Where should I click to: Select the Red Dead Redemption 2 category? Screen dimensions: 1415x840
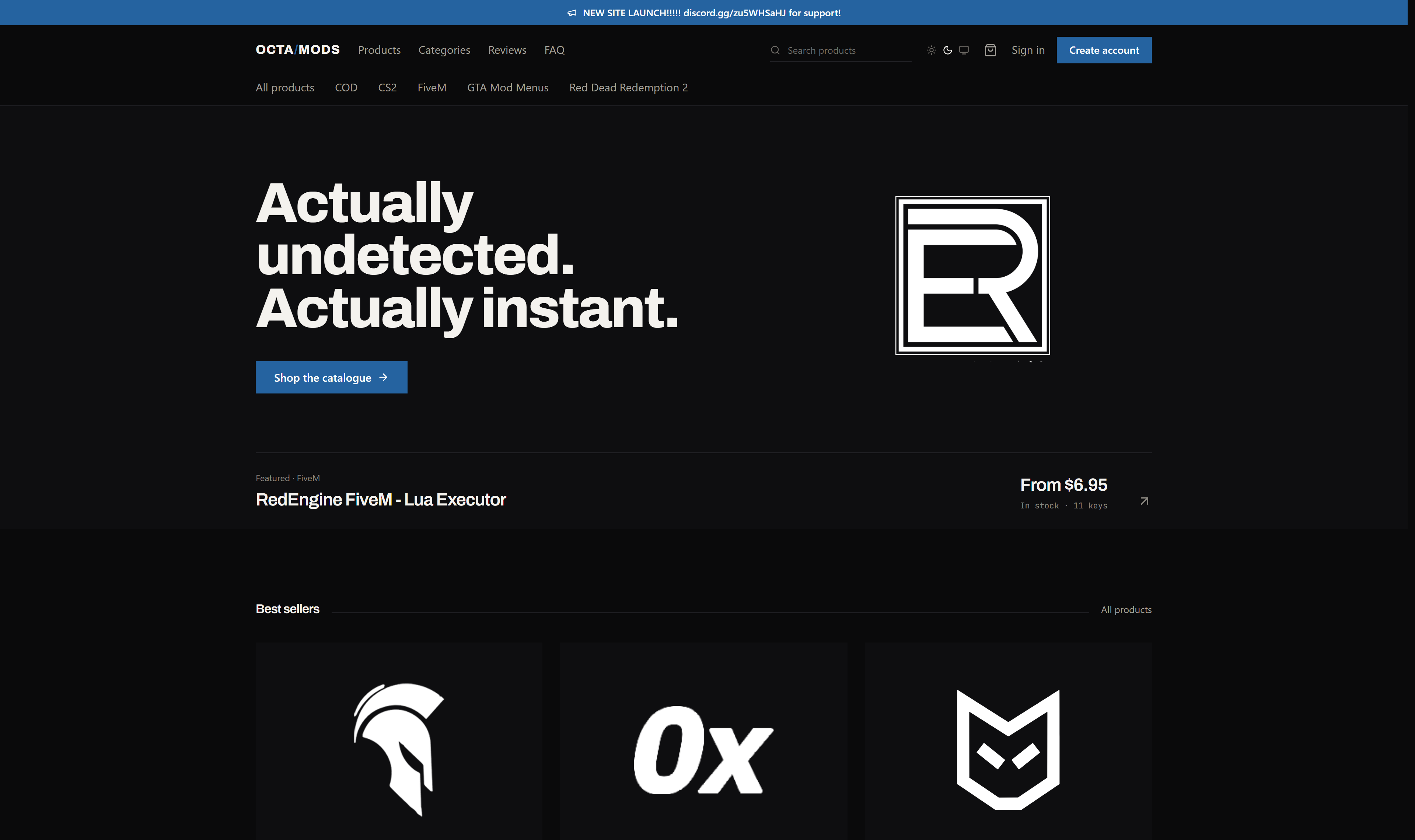[x=628, y=87]
